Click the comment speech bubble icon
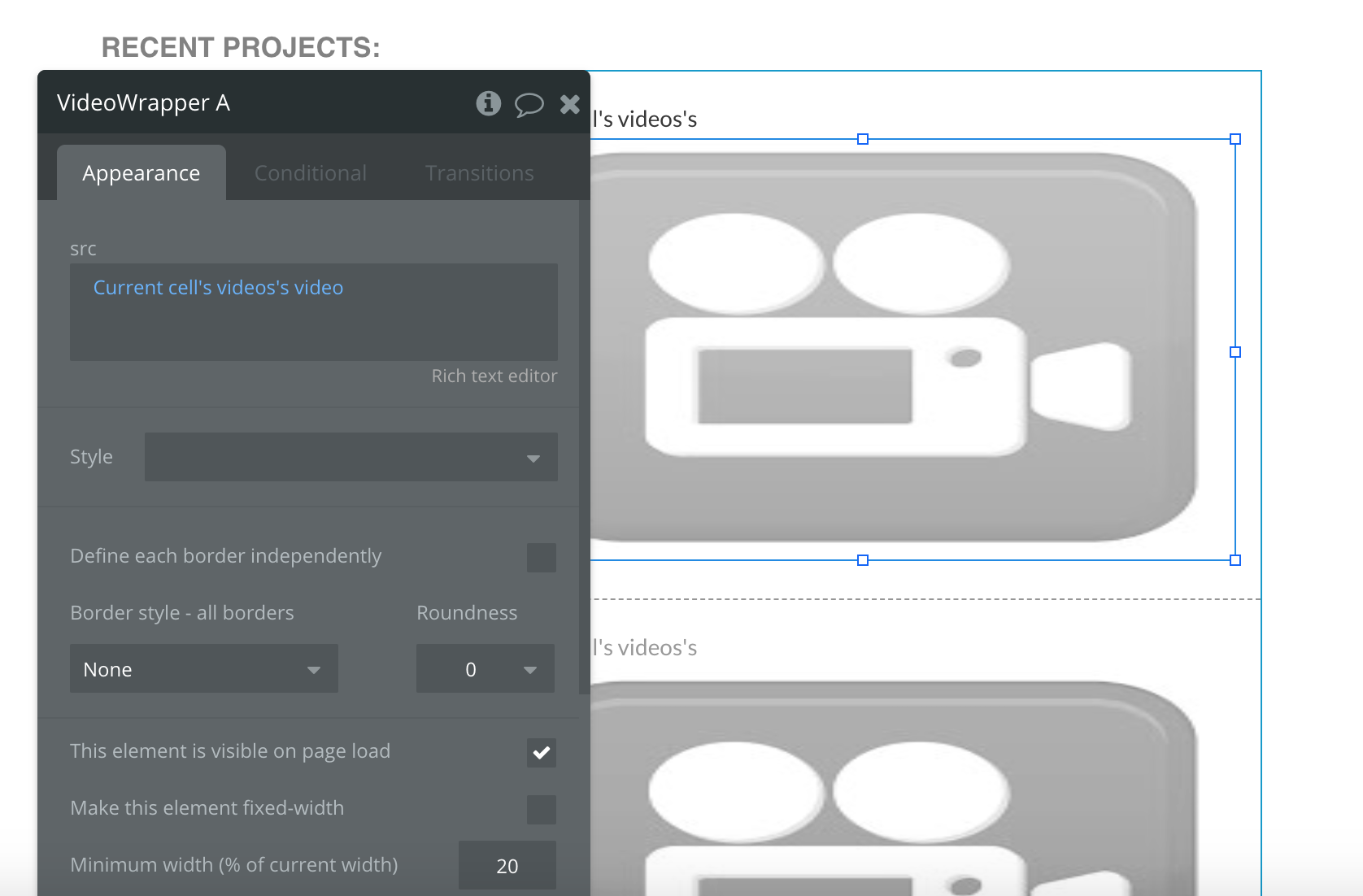Image resolution: width=1363 pixels, height=896 pixels. (529, 104)
